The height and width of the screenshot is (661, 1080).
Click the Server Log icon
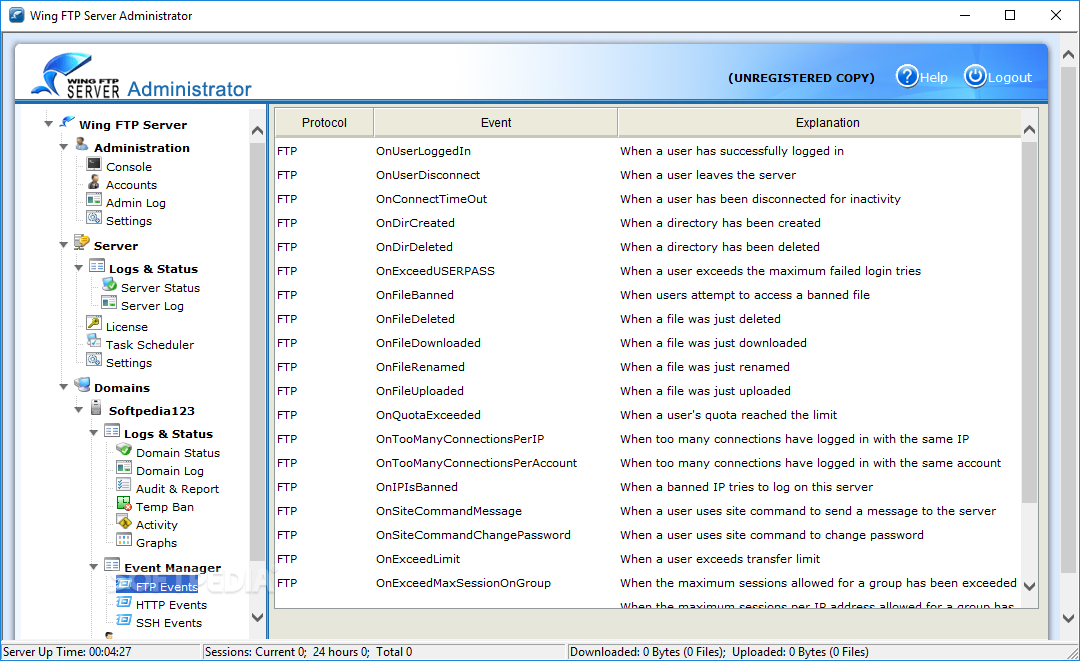click(x=109, y=302)
